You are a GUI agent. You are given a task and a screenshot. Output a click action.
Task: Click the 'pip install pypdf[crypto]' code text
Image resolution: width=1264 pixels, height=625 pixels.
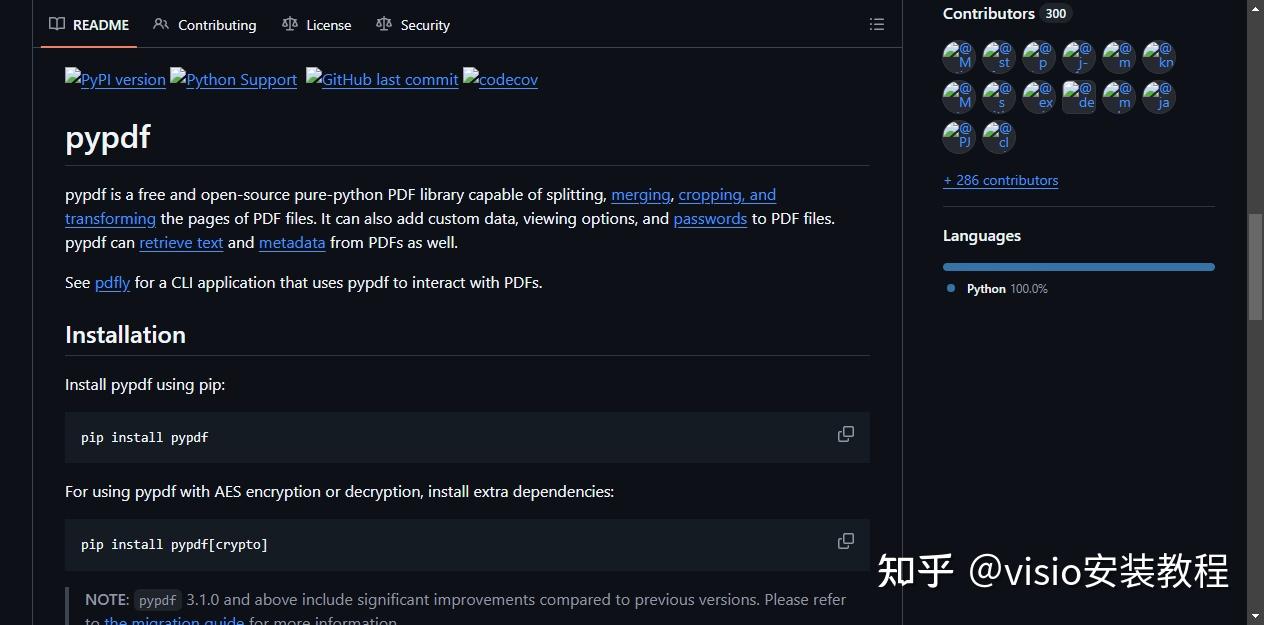tap(174, 545)
